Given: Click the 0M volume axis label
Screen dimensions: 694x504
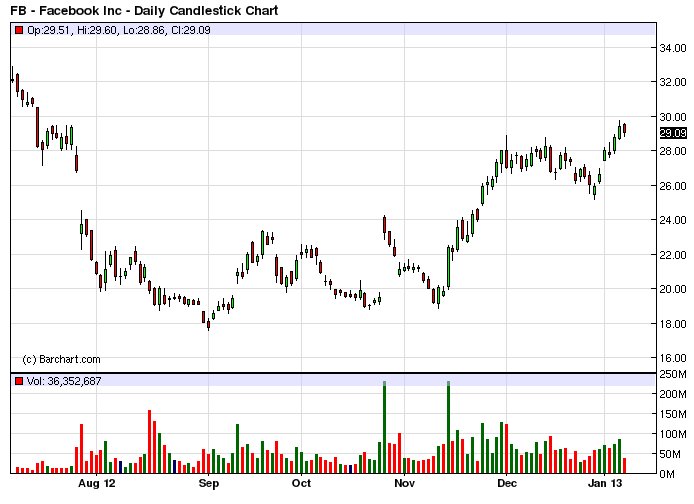Looking at the screenshot, I should (x=667, y=474).
